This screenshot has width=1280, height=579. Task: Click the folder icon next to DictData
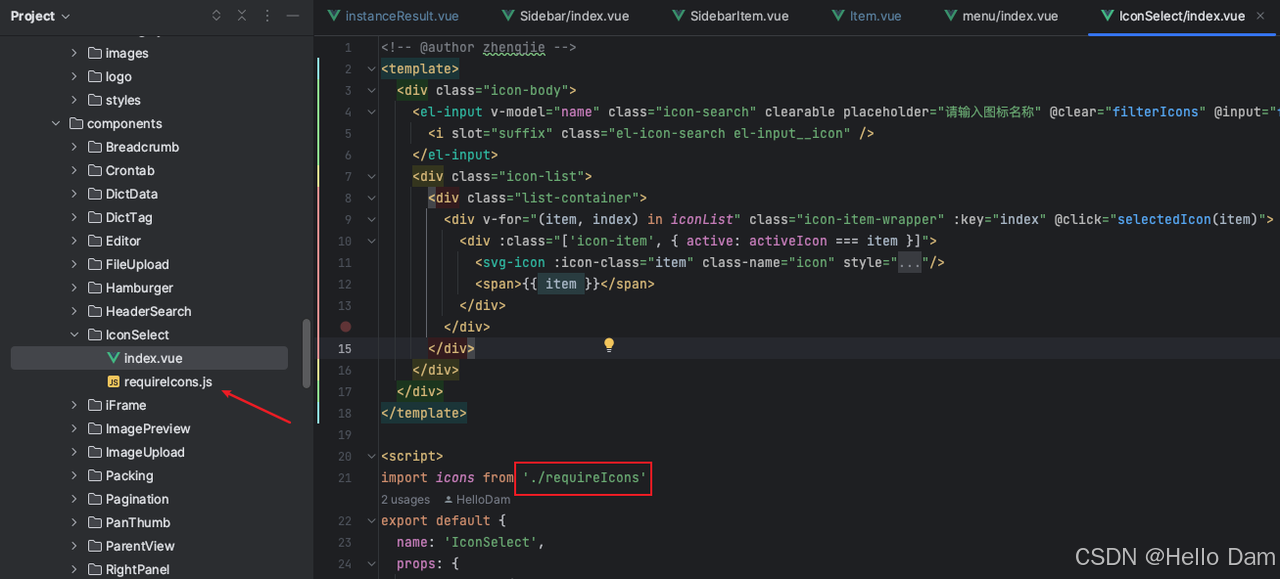tap(95, 194)
